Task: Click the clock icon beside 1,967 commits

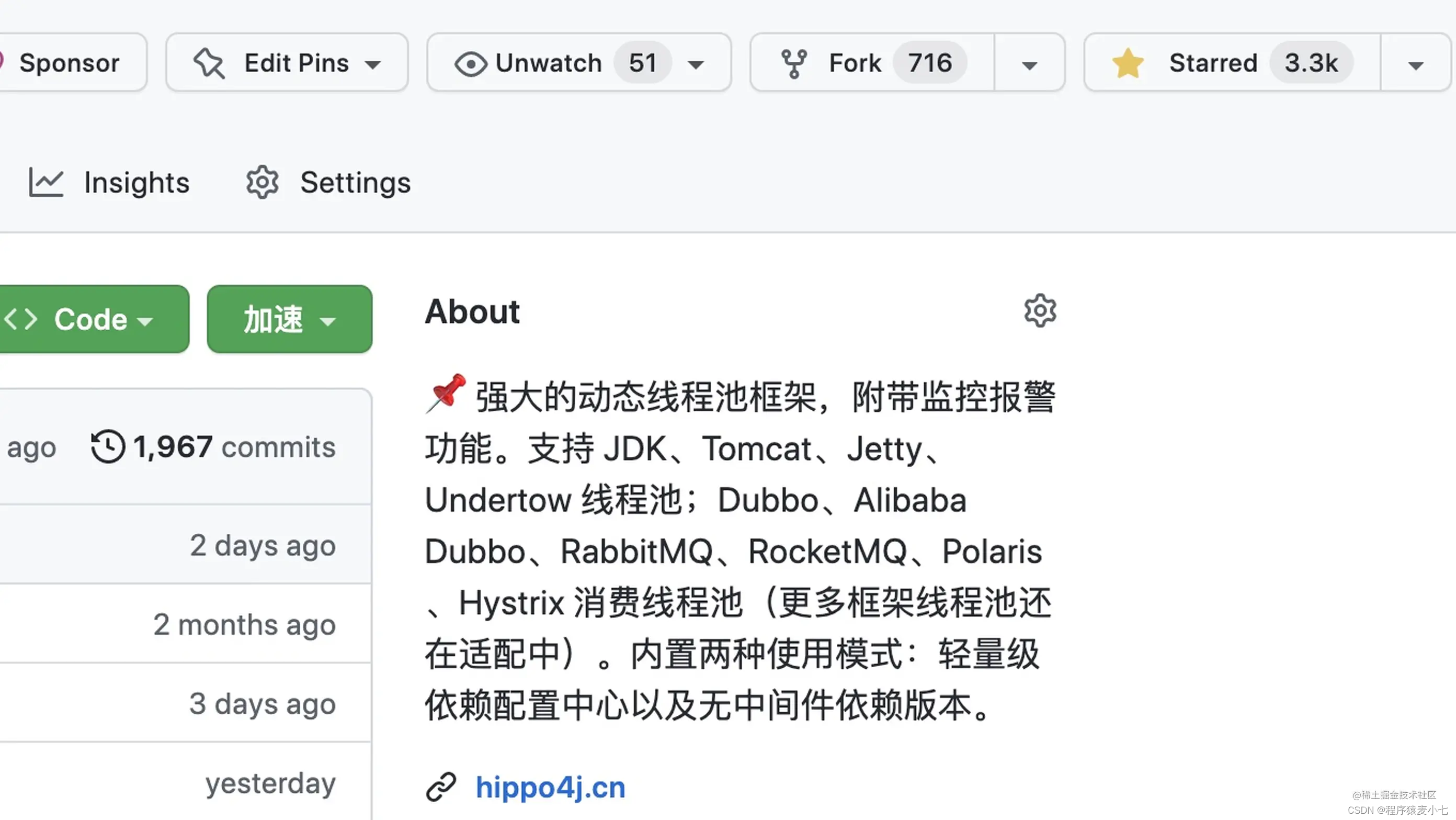Action: point(109,446)
